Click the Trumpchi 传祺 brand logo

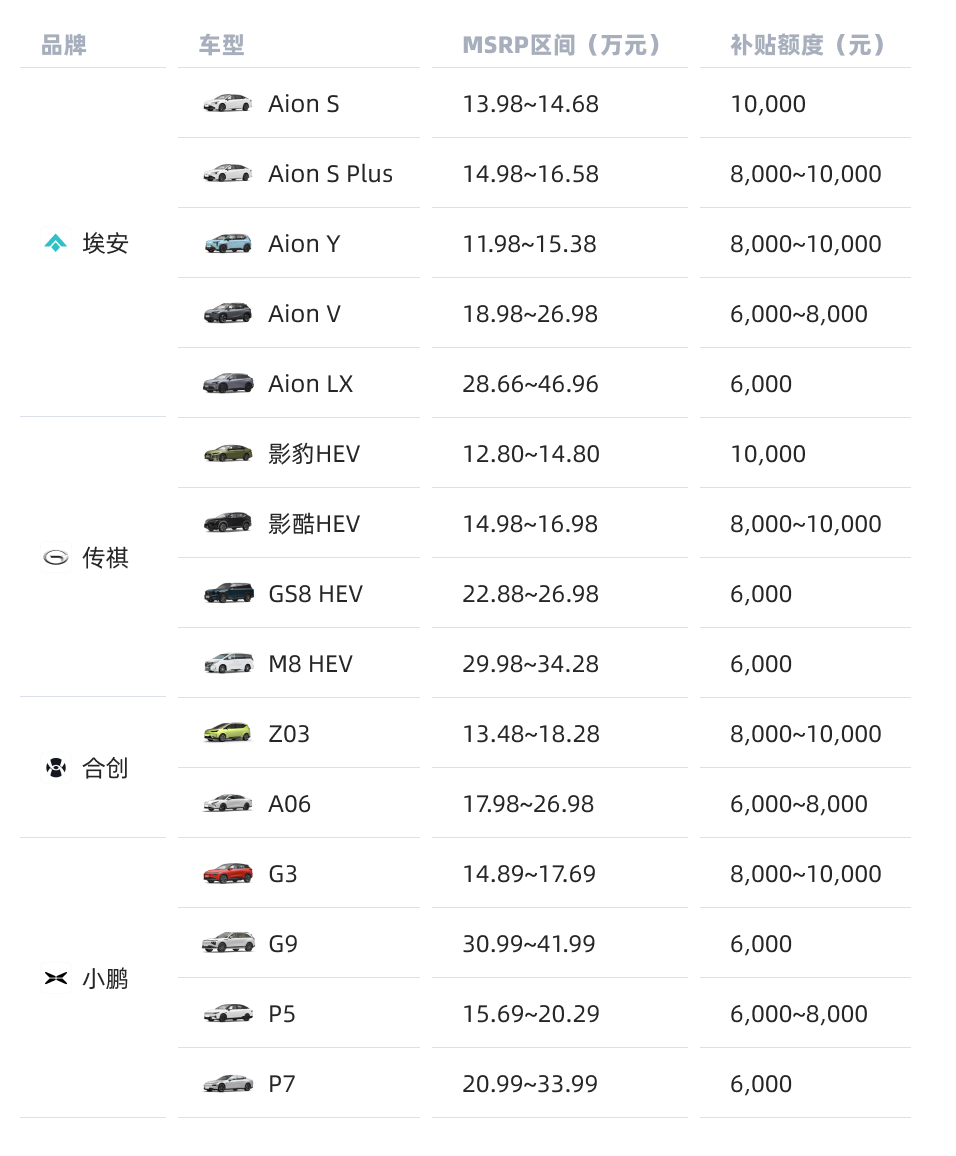click(x=56, y=558)
